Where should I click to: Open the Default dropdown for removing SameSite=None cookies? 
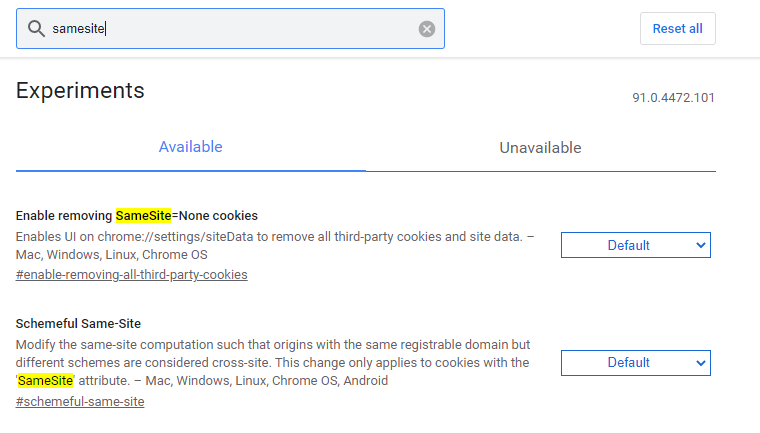(x=629, y=245)
